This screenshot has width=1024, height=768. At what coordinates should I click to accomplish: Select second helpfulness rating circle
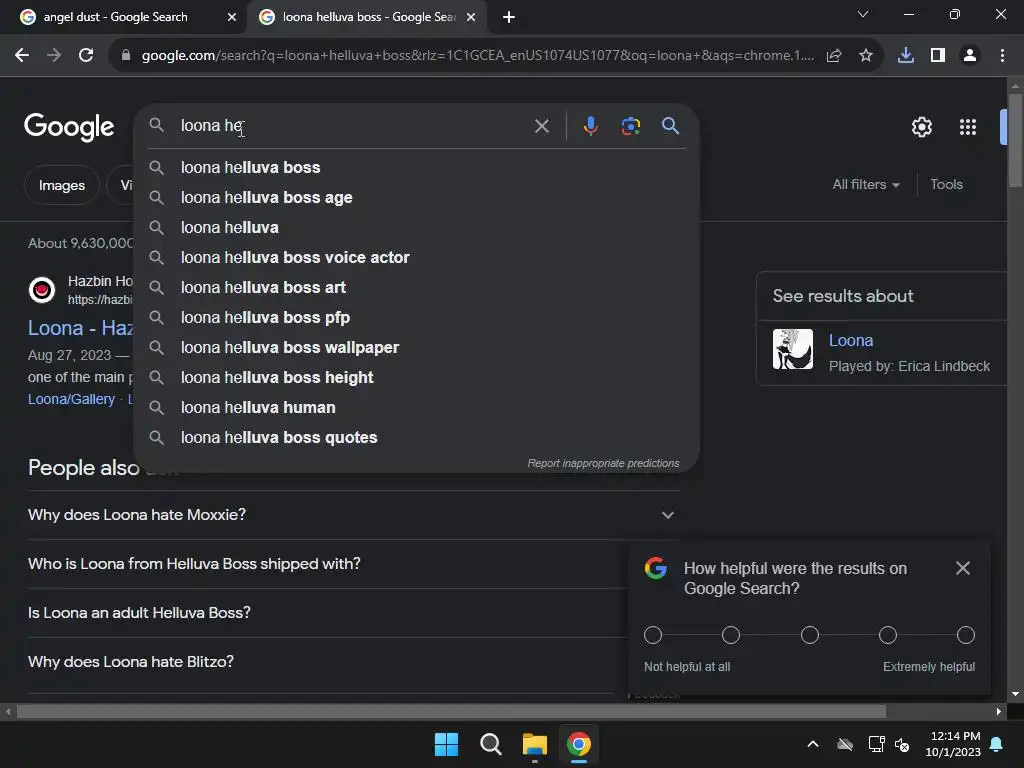(731, 635)
